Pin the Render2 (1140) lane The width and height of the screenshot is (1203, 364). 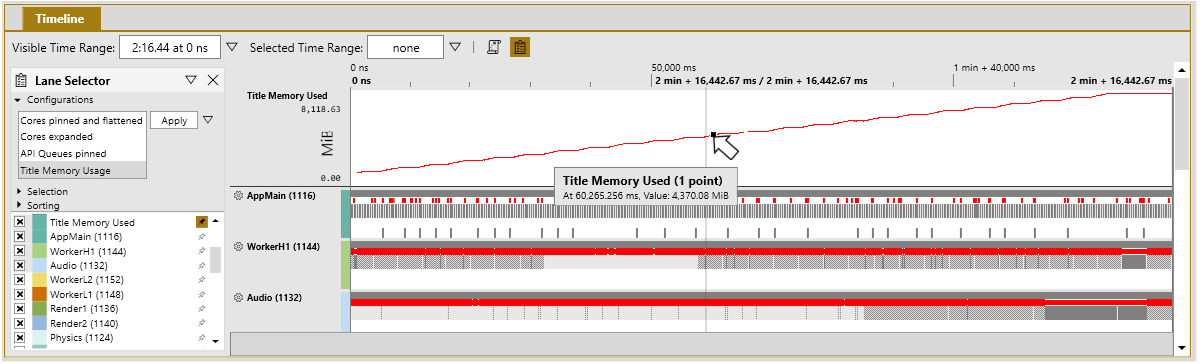pos(201,324)
